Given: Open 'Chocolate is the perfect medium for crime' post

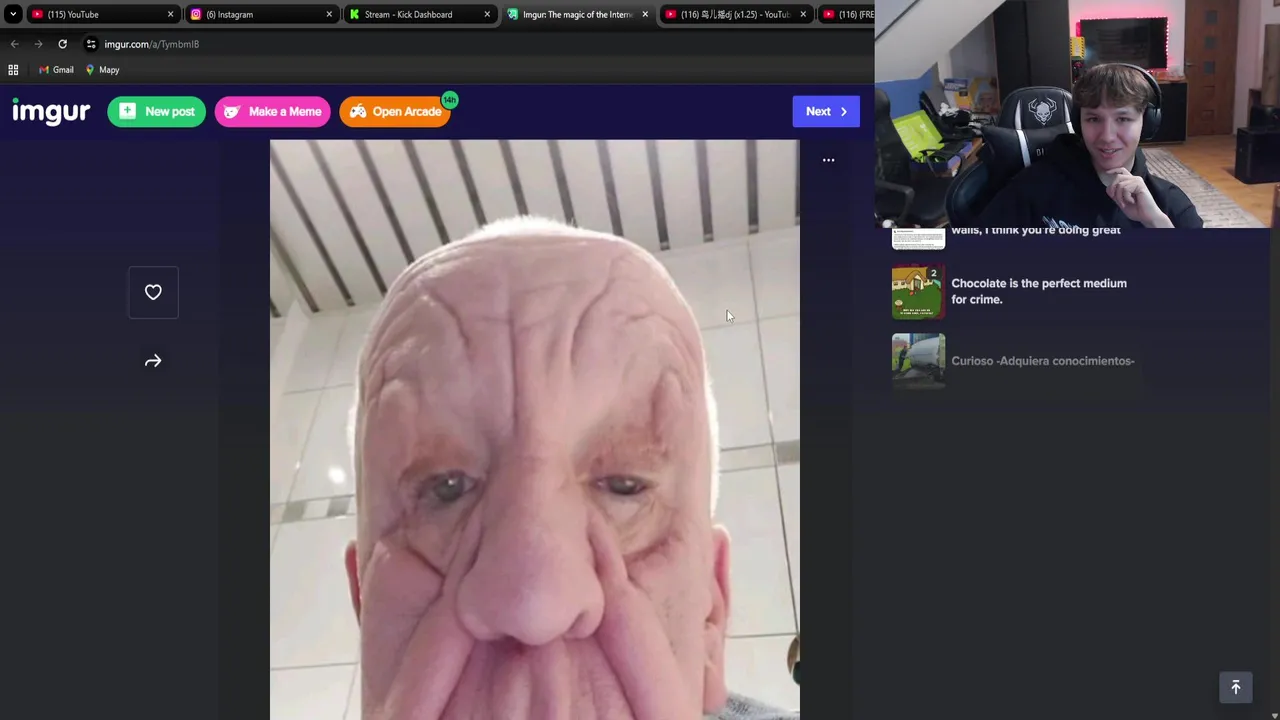Looking at the screenshot, I should pos(1039,291).
